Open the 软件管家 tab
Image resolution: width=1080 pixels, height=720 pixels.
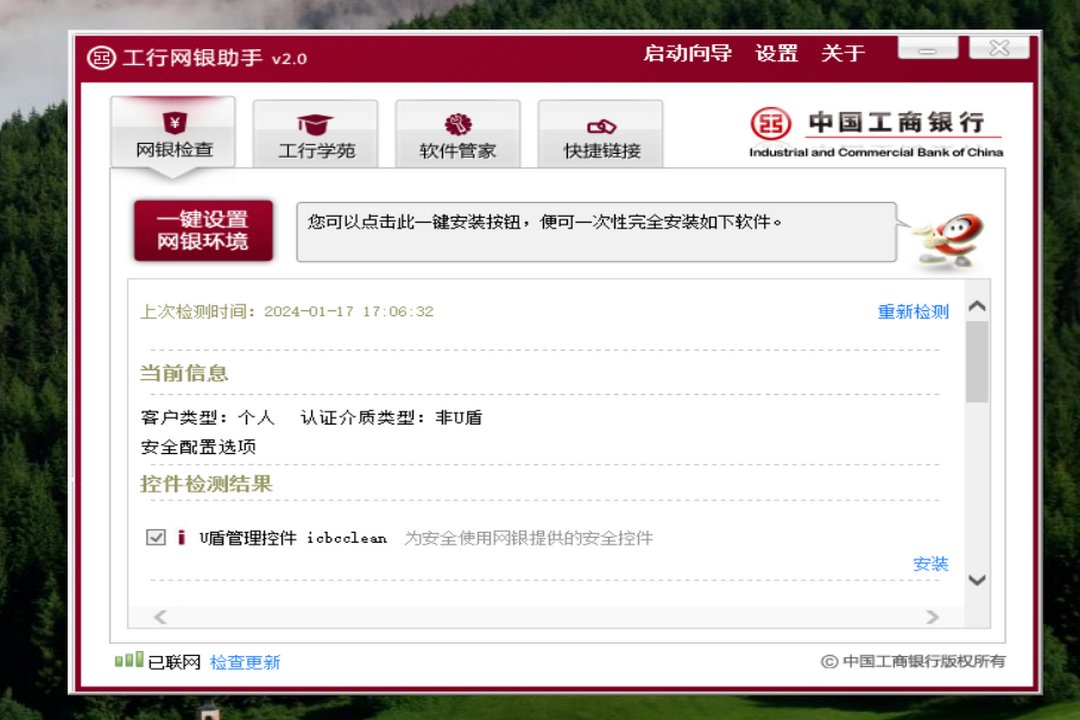coord(457,134)
